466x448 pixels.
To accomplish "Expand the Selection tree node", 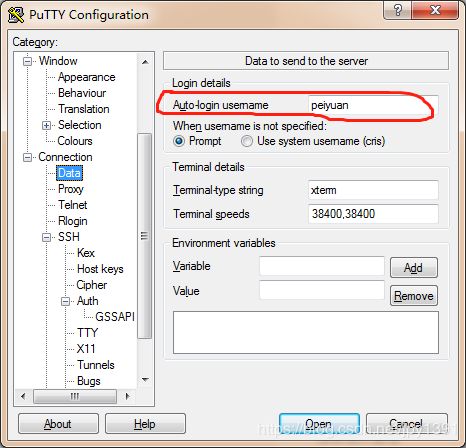I will pos(47,125).
